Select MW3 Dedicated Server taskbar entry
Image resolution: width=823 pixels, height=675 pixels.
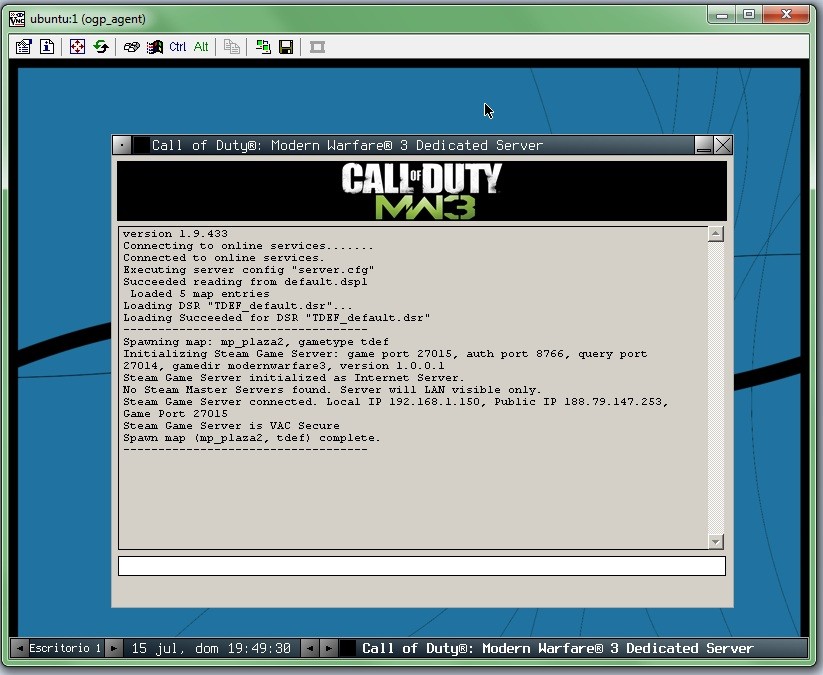point(573,648)
